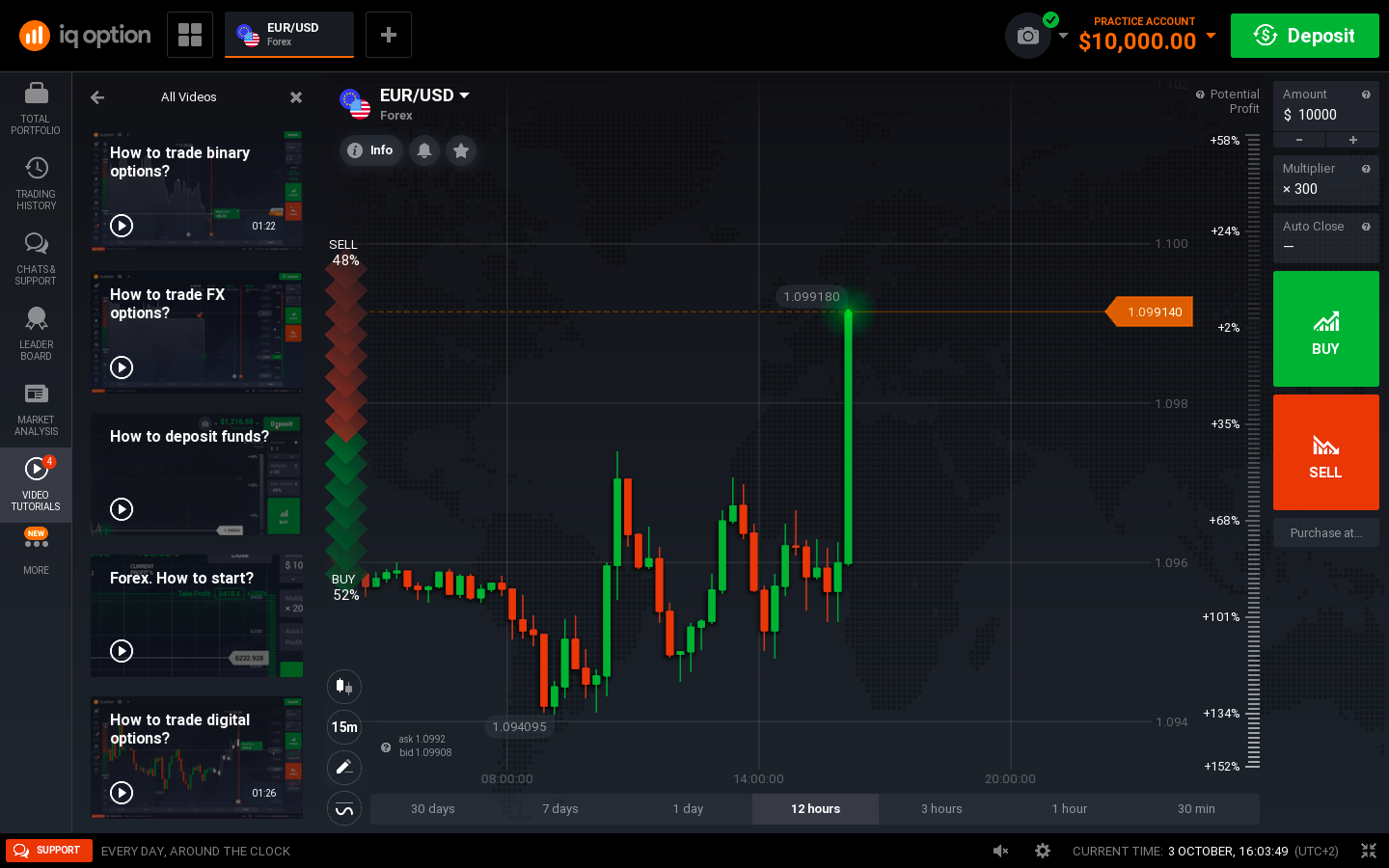Select the 1 day time range

pos(688,809)
